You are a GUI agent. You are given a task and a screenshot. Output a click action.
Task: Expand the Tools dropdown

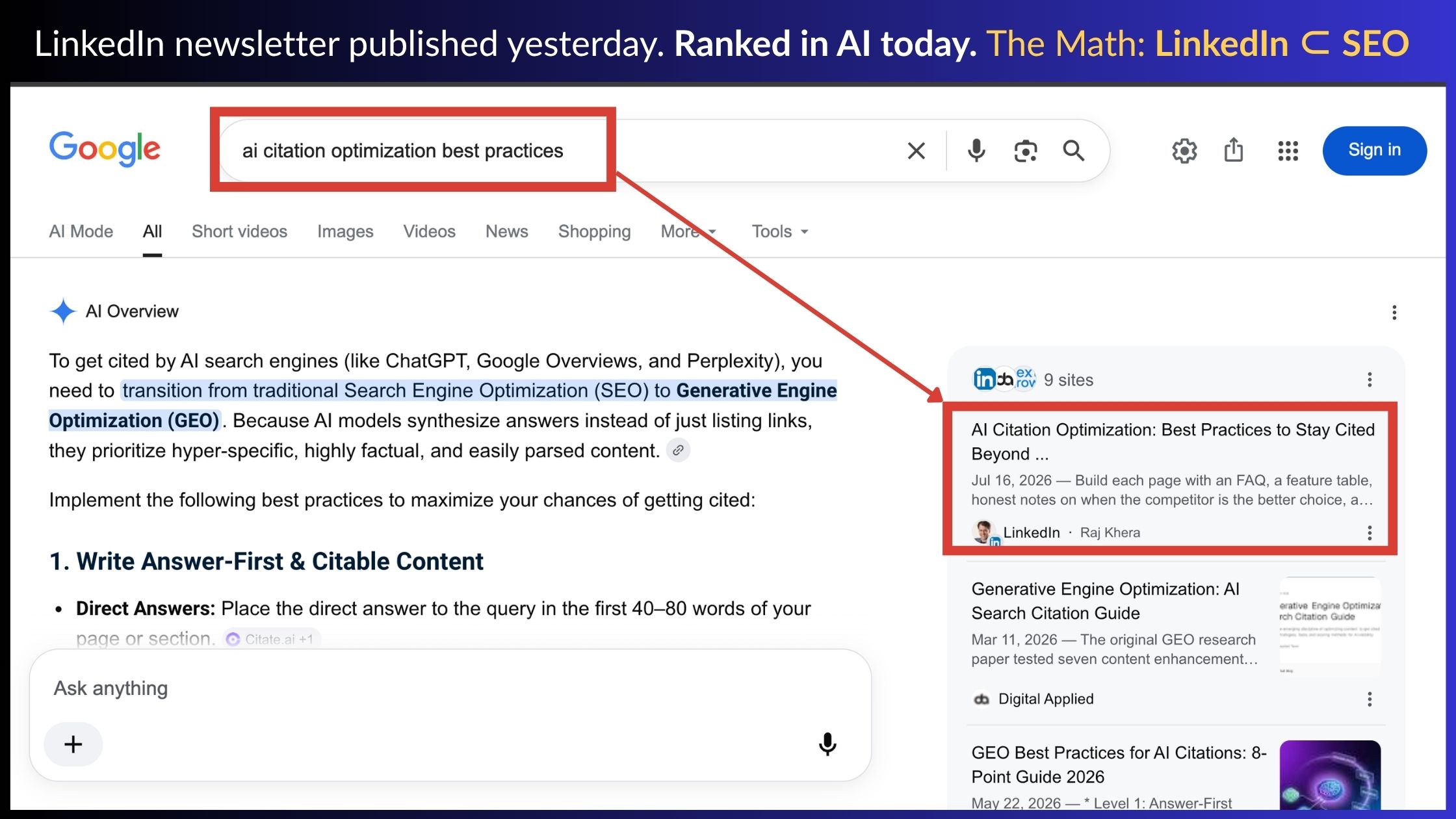pos(780,231)
